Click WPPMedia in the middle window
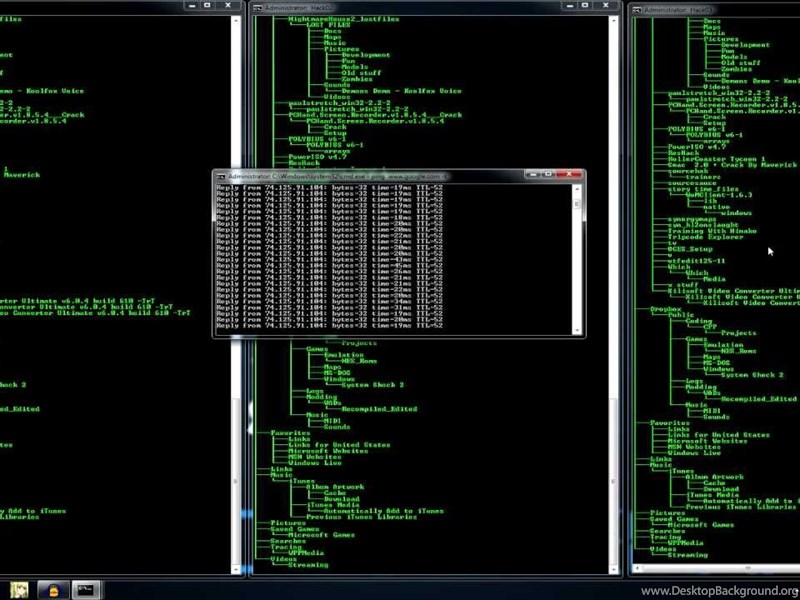Screen dimensions: 800x600 click(306, 553)
